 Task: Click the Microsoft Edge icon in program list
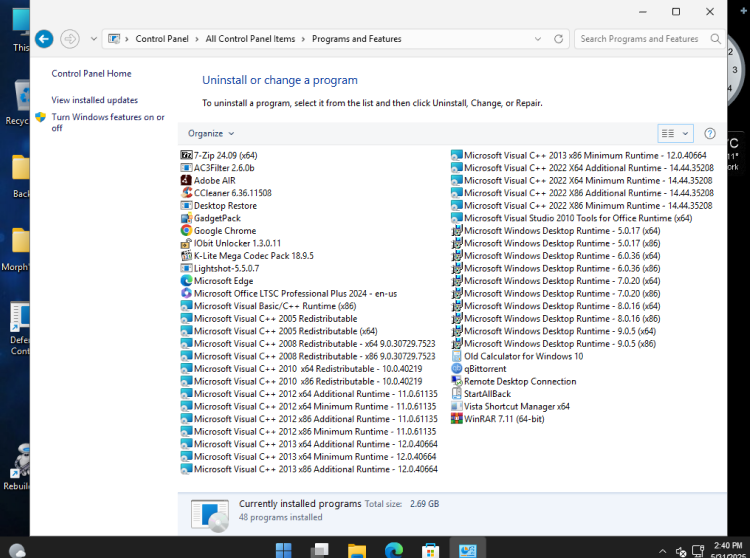pyautogui.click(x=186, y=281)
